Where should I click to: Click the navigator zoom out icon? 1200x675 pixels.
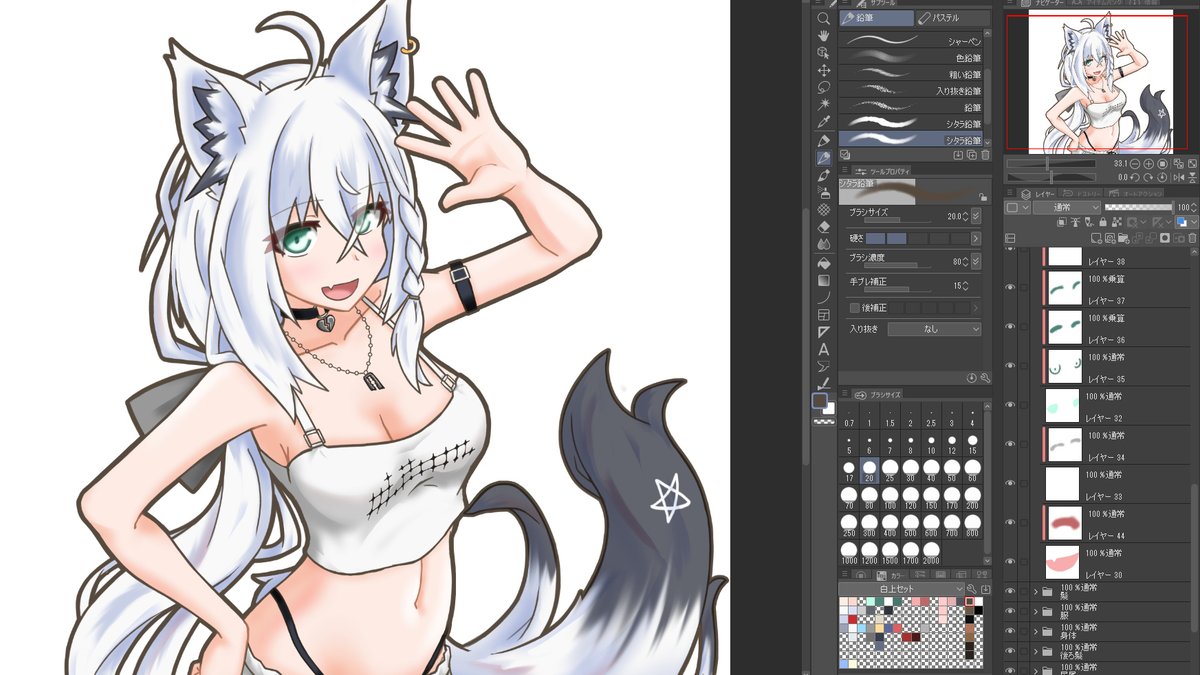1135,163
